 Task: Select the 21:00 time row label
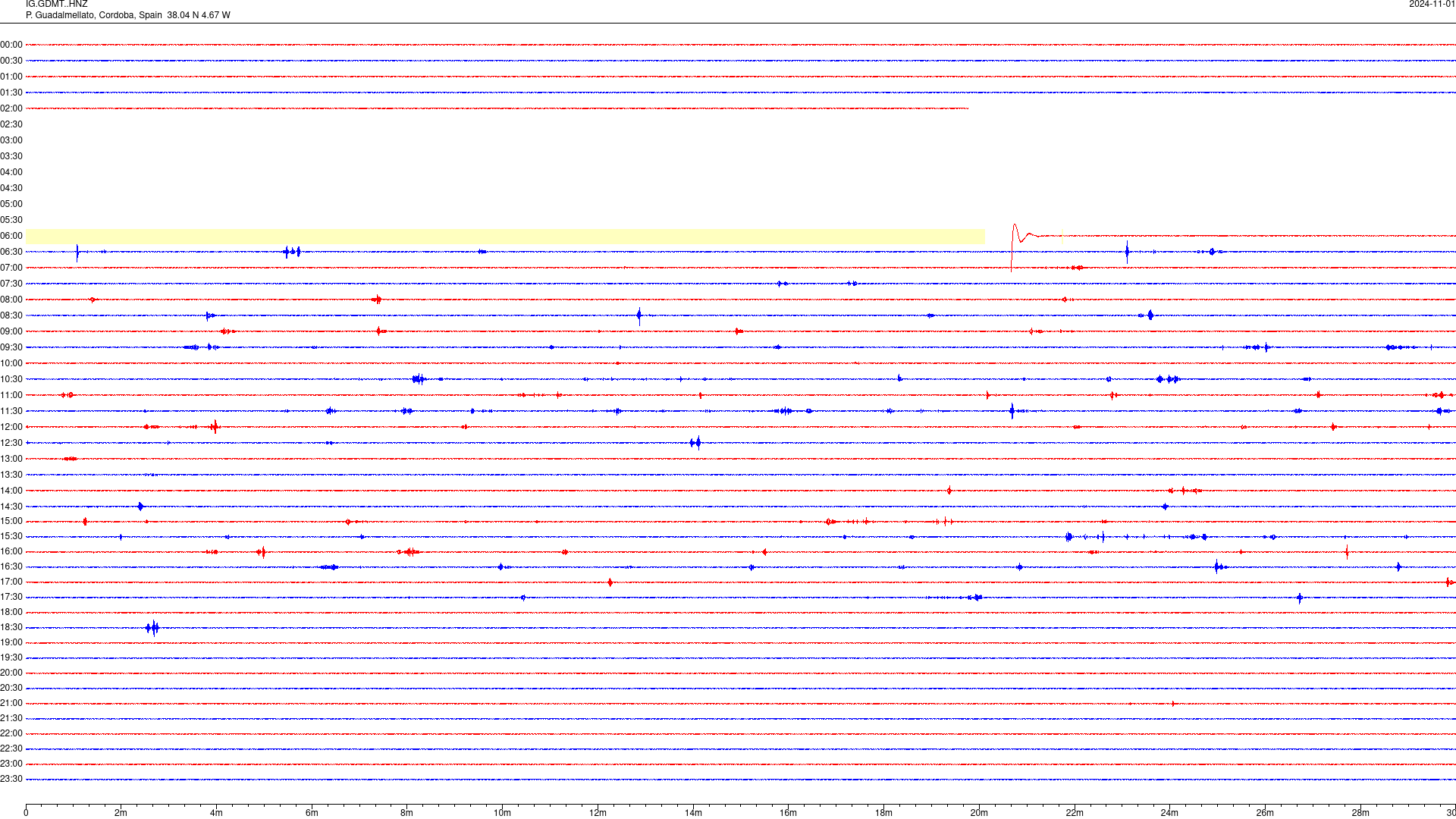click(x=11, y=703)
